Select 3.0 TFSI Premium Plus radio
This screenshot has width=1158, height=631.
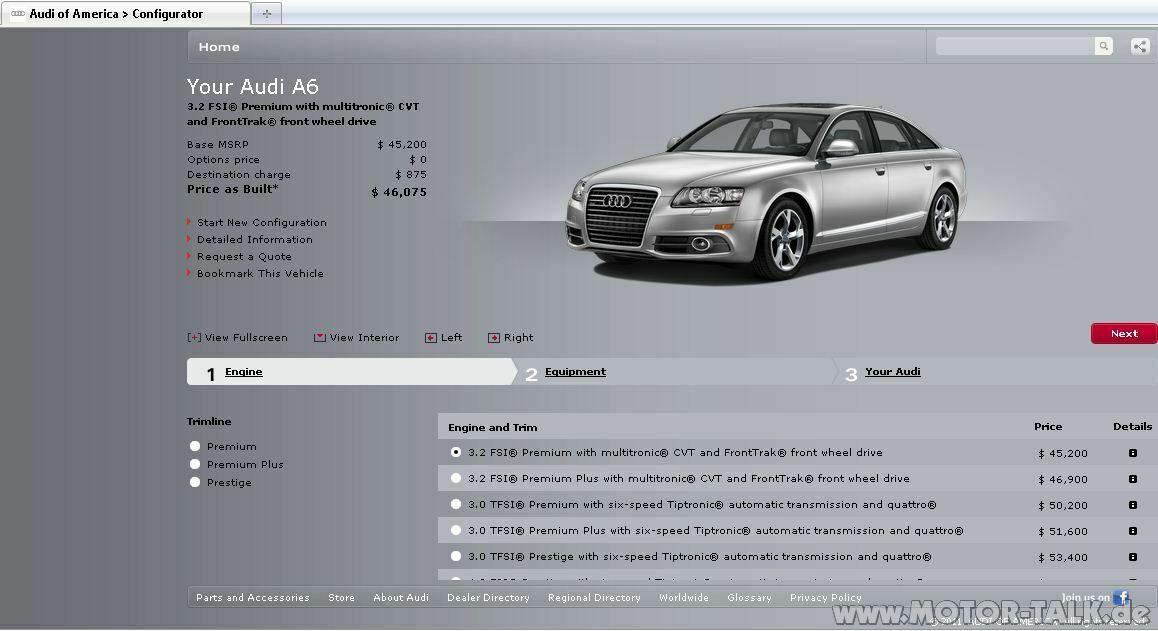point(456,530)
